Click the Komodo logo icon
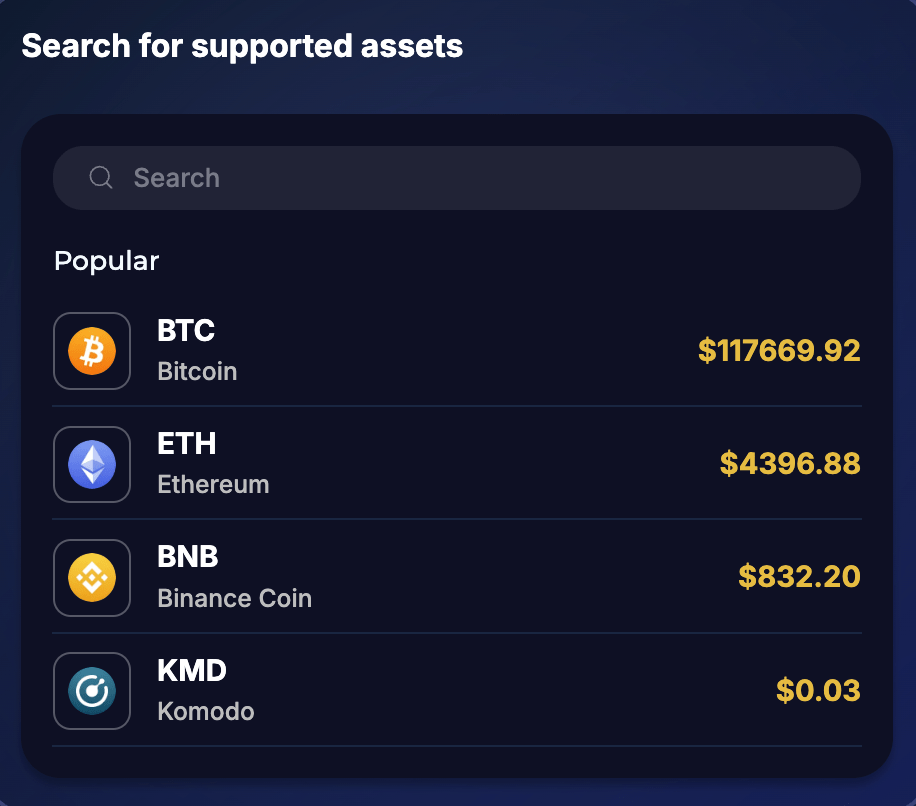Image resolution: width=916 pixels, height=806 pixels. pyautogui.click(x=92, y=691)
